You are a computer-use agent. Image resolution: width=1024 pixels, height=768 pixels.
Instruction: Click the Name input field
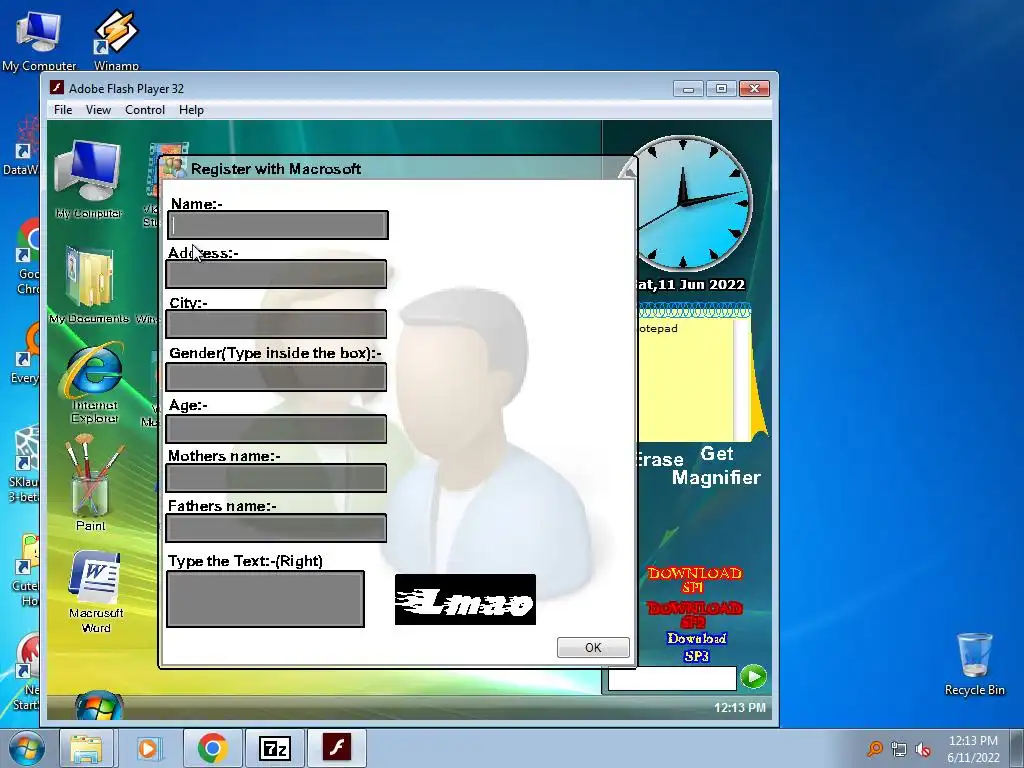point(278,225)
